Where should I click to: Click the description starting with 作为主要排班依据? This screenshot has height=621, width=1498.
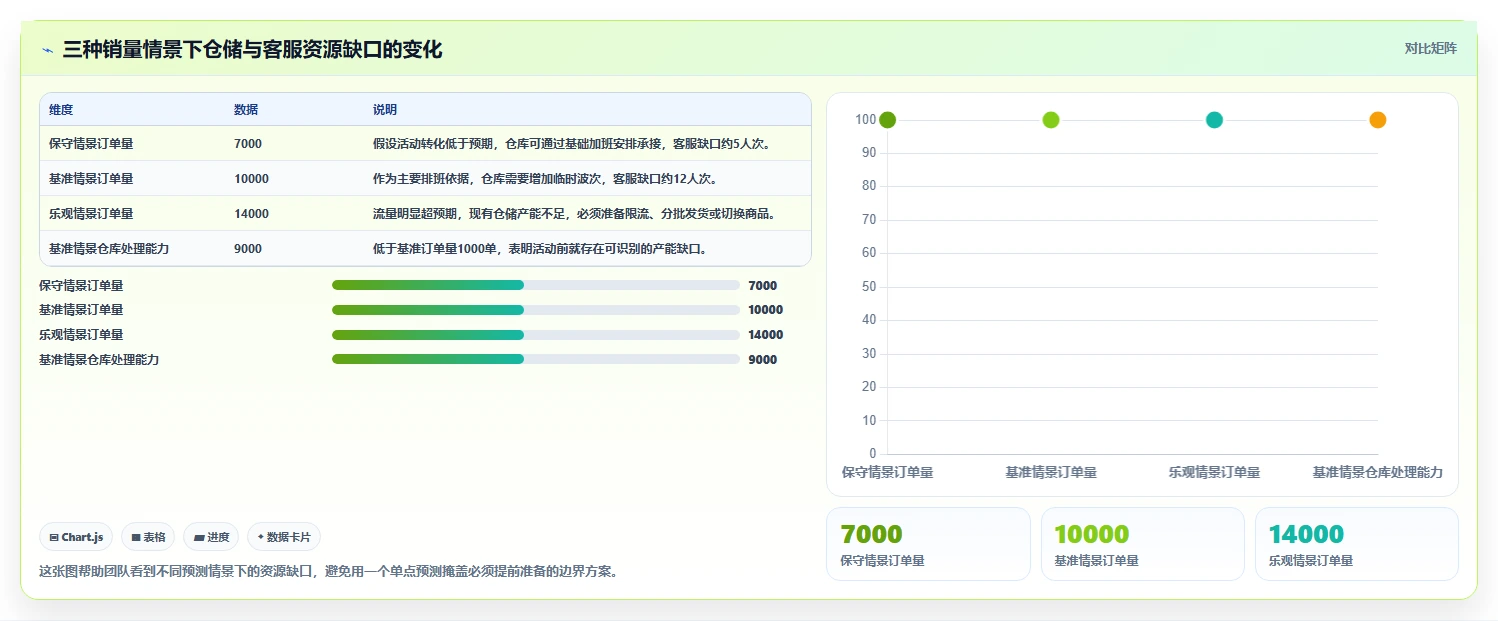545,179
